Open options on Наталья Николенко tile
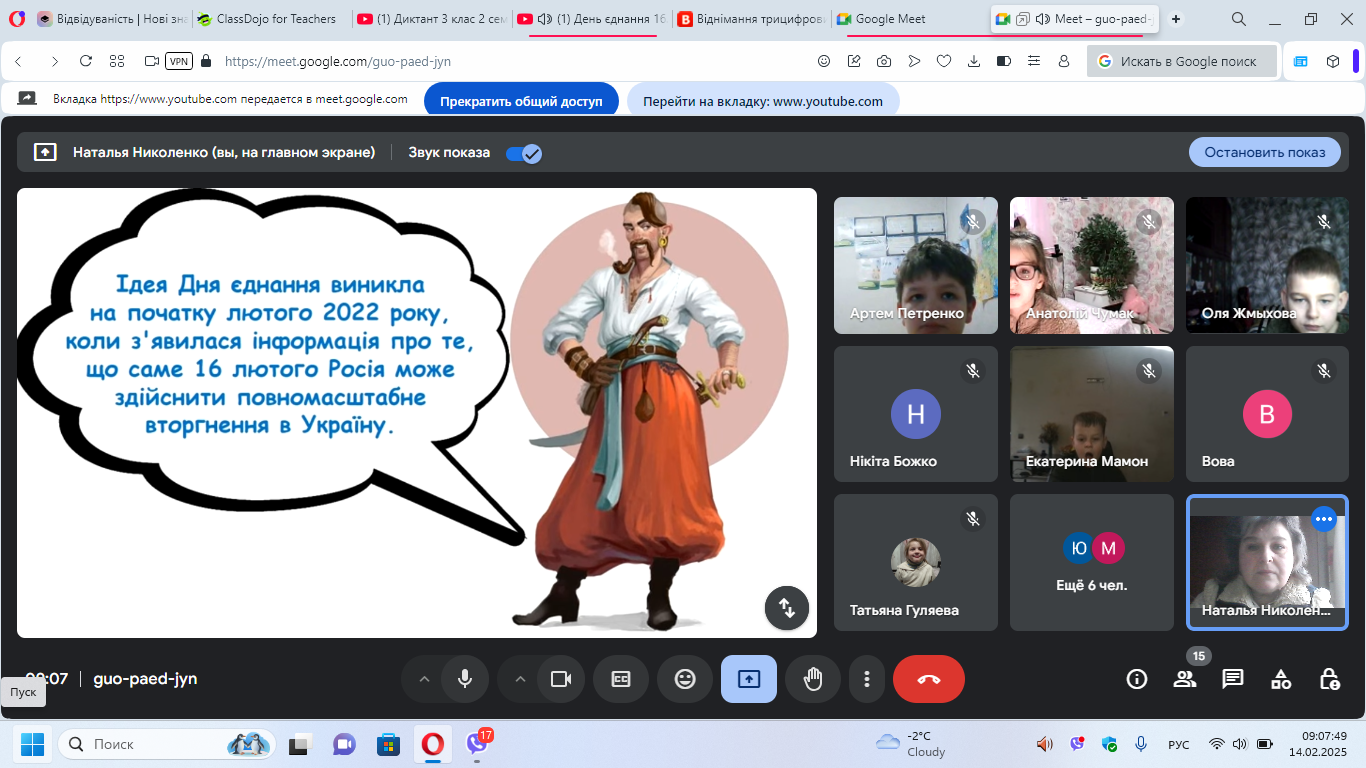 1324,518
